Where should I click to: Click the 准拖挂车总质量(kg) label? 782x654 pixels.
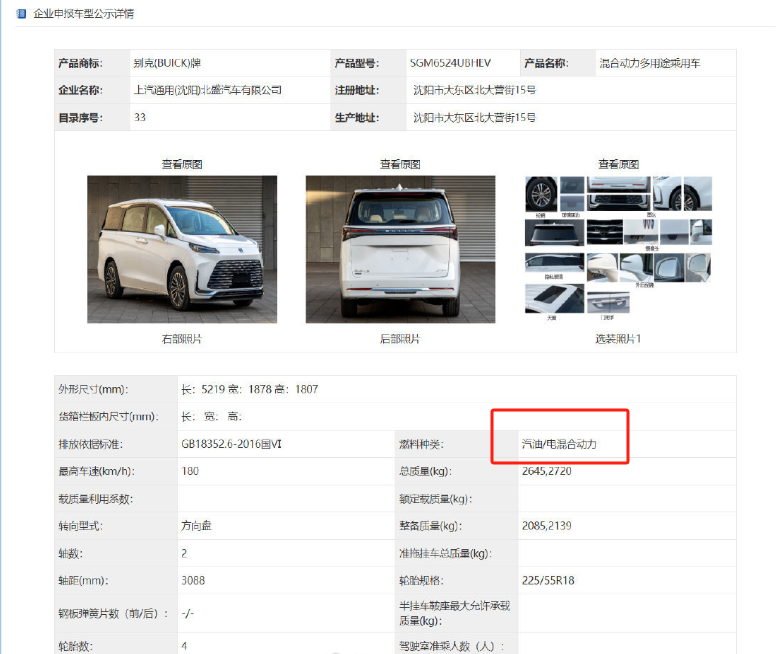coord(445,553)
